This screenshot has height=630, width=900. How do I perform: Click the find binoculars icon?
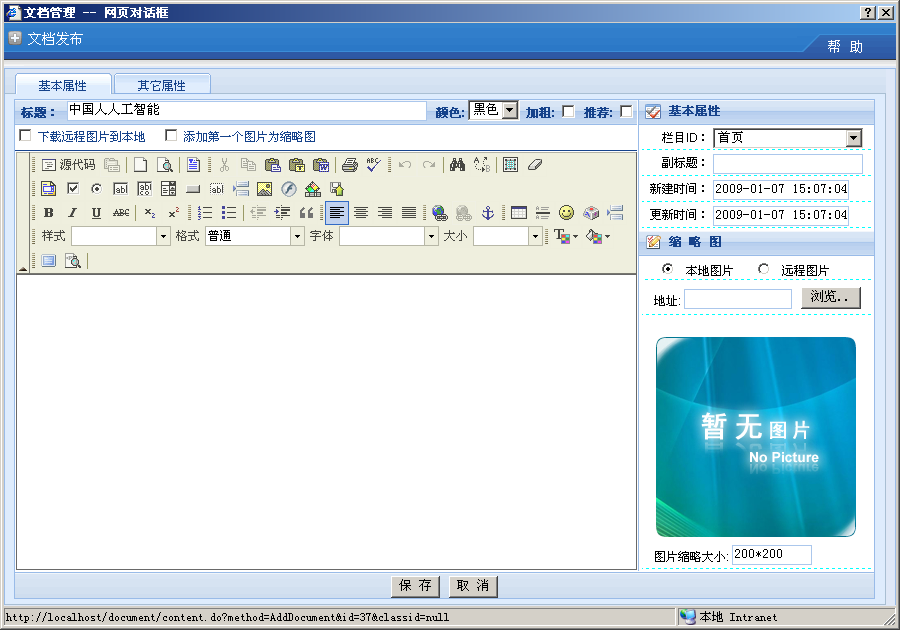pos(457,165)
